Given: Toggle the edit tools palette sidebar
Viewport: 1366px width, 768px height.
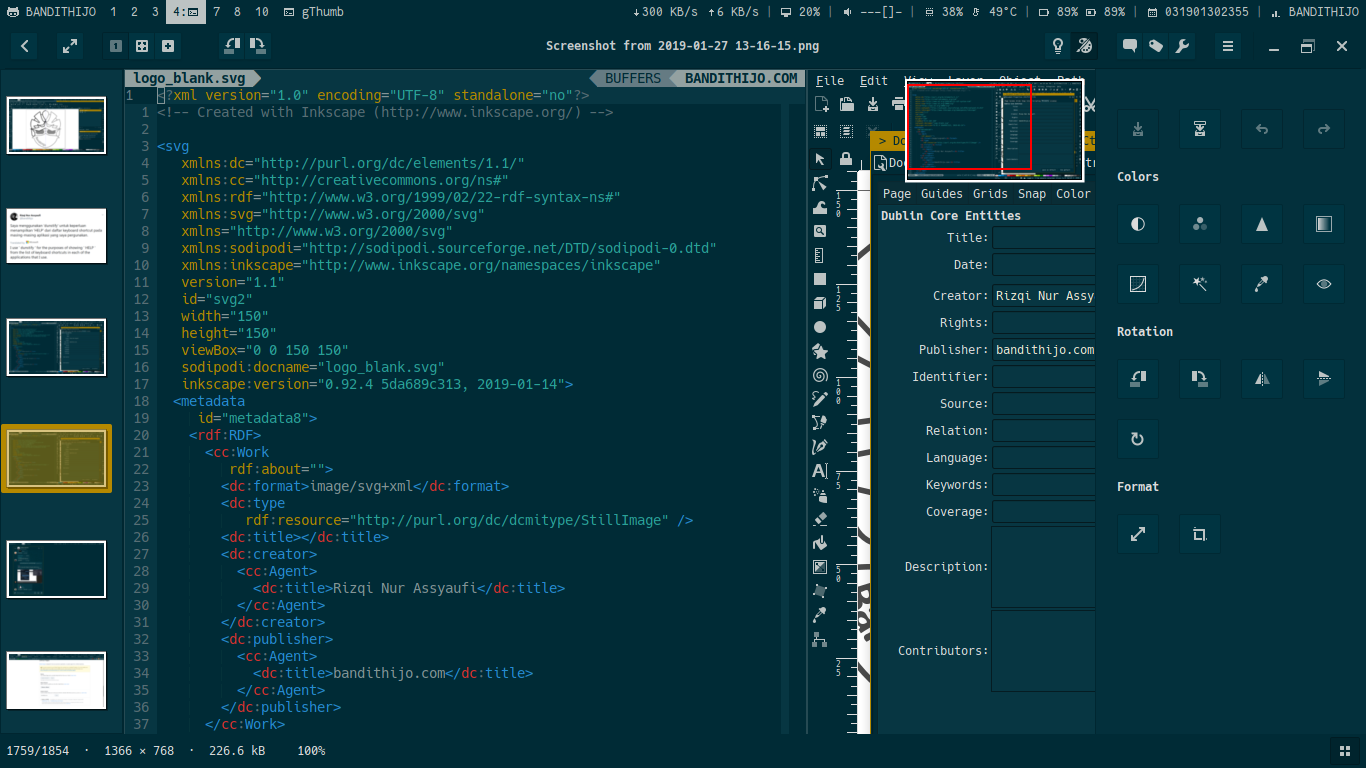Looking at the screenshot, I should coord(1084,46).
